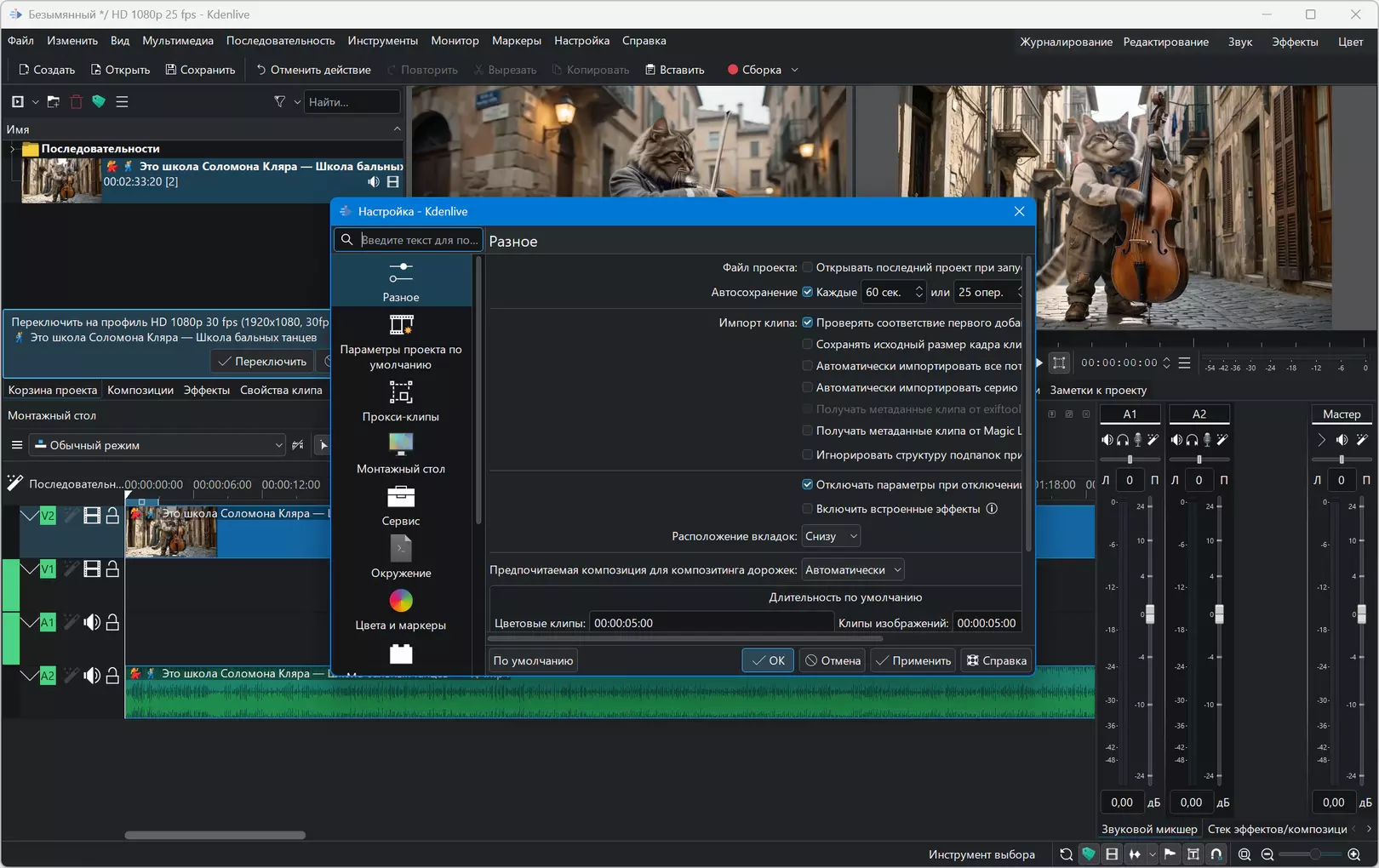Screen dimensions: 1379x868
Task: Mute the A1 channel in audio mixer
Action: tap(1107, 440)
